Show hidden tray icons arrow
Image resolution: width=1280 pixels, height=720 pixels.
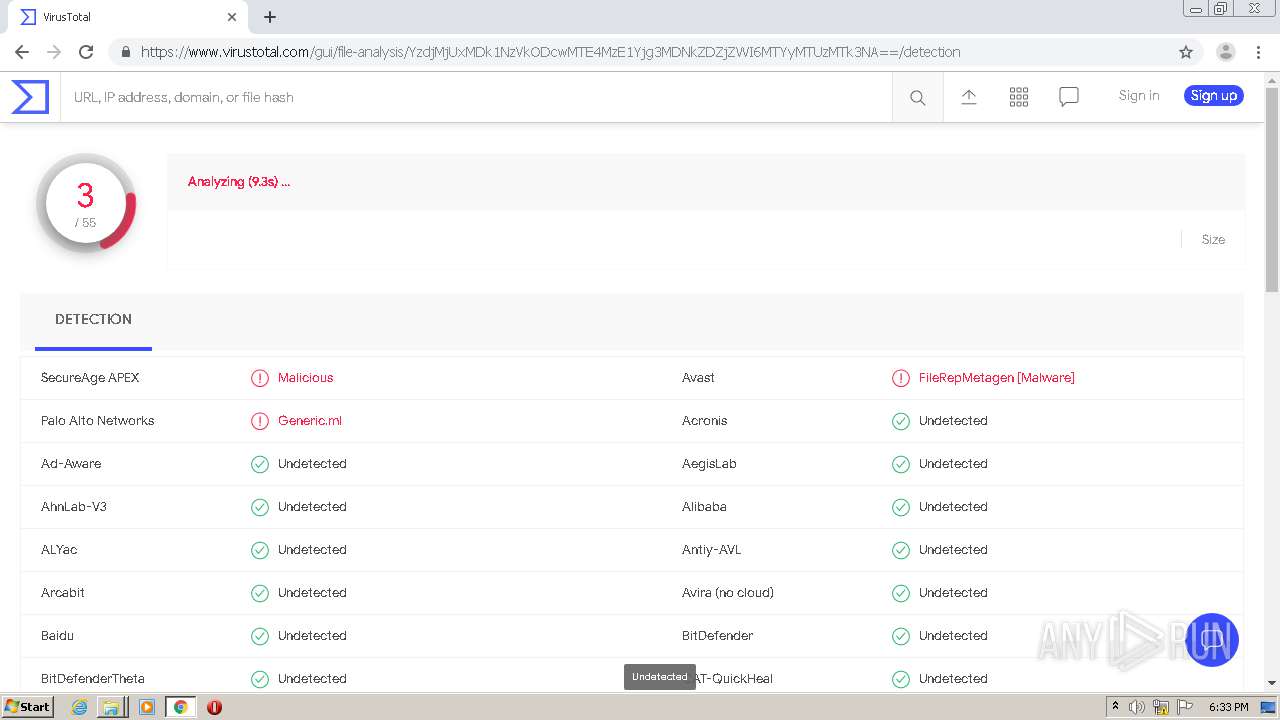tap(1115, 707)
